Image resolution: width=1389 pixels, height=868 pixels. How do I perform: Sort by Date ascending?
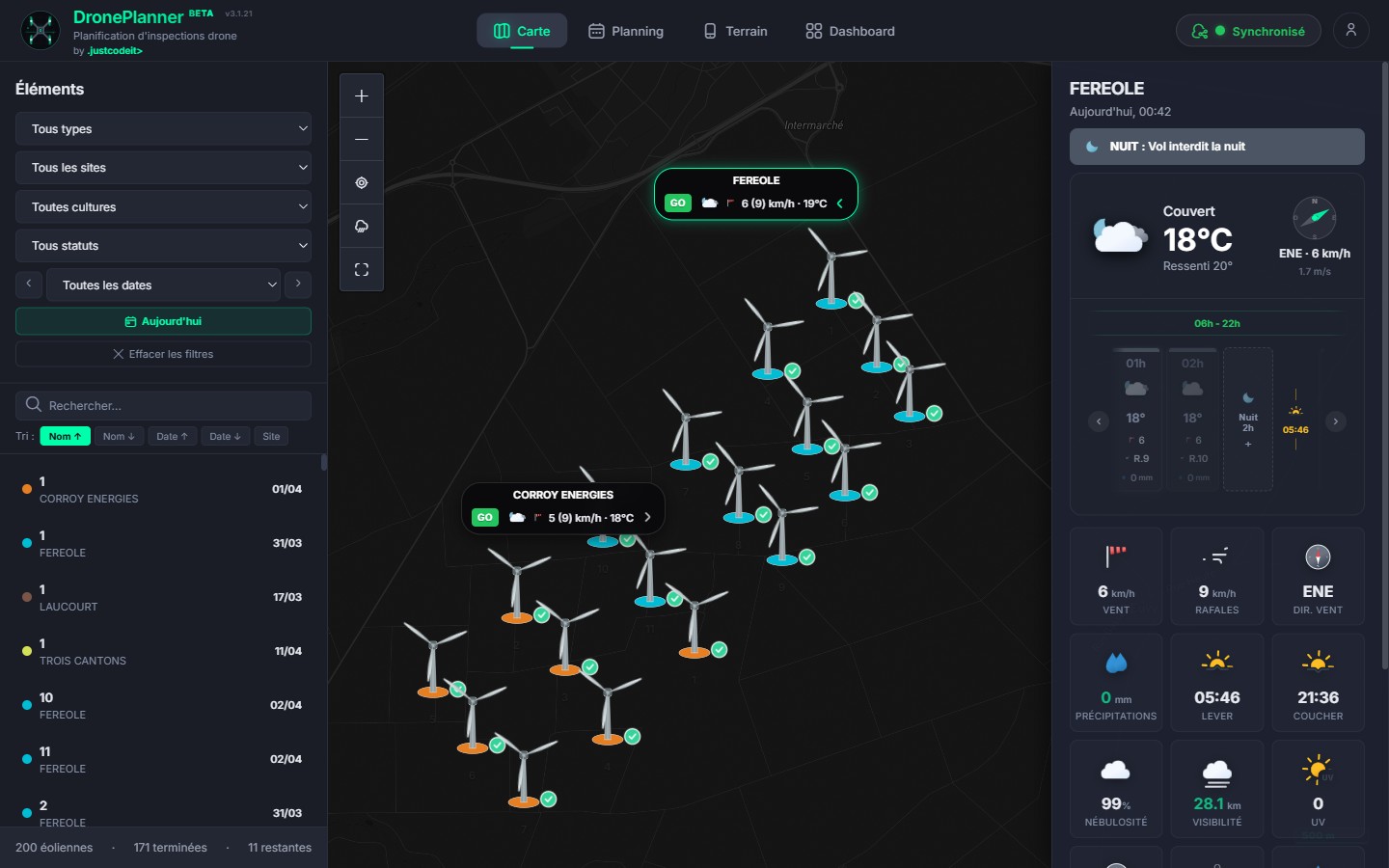(173, 436)
